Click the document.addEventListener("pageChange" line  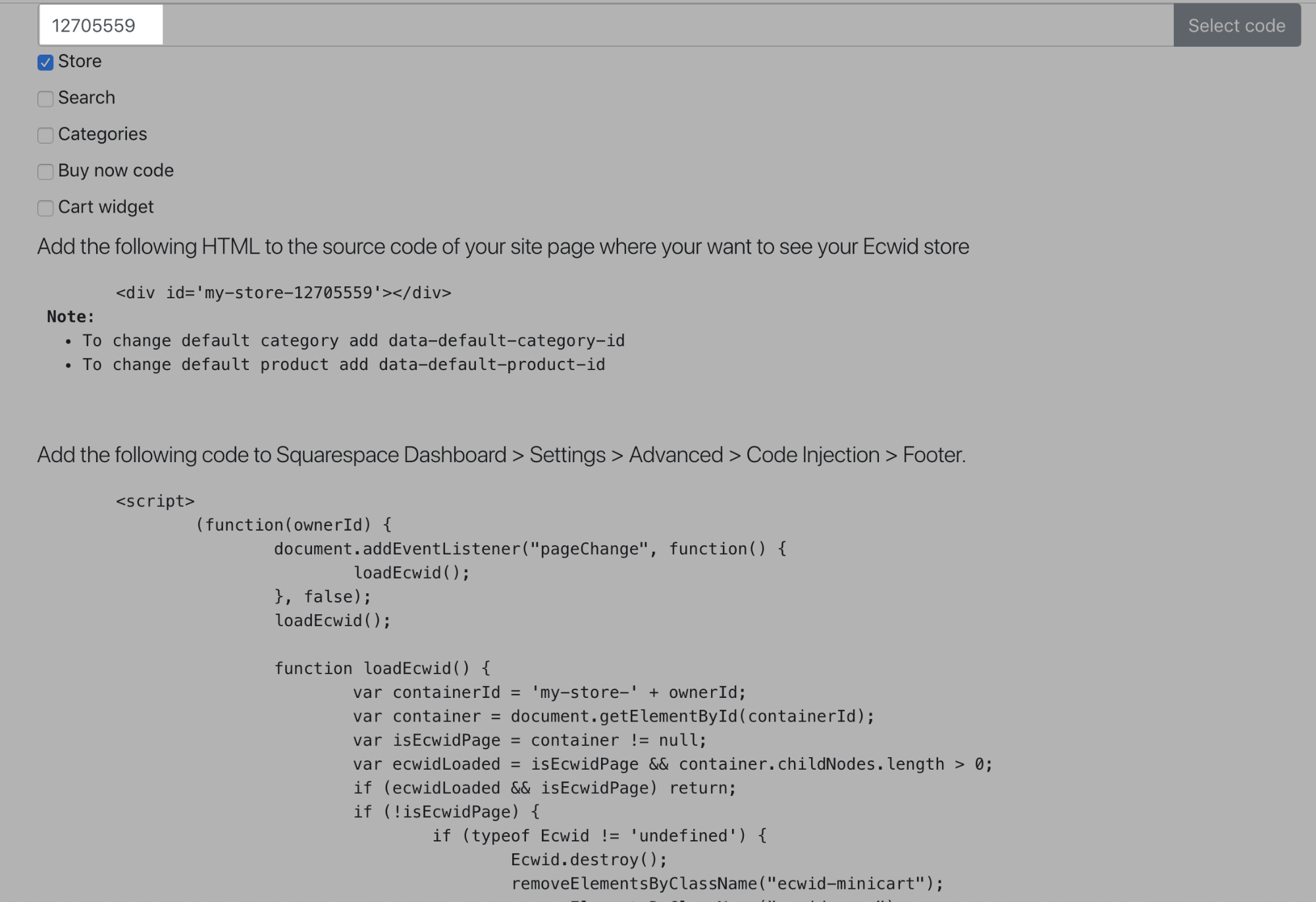point(531,548)
